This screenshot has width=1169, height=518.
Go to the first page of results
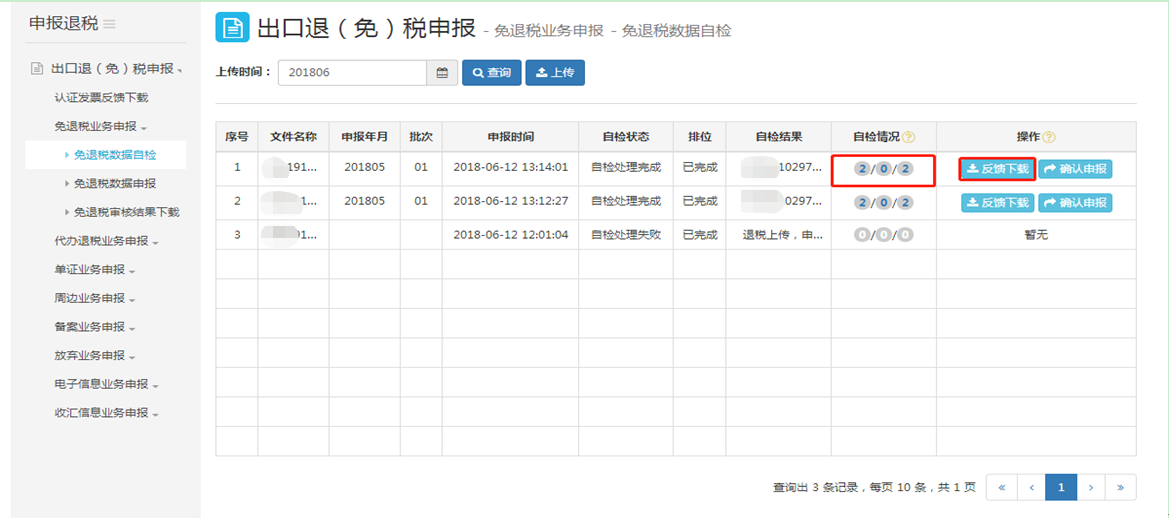tap(1001, 487)
